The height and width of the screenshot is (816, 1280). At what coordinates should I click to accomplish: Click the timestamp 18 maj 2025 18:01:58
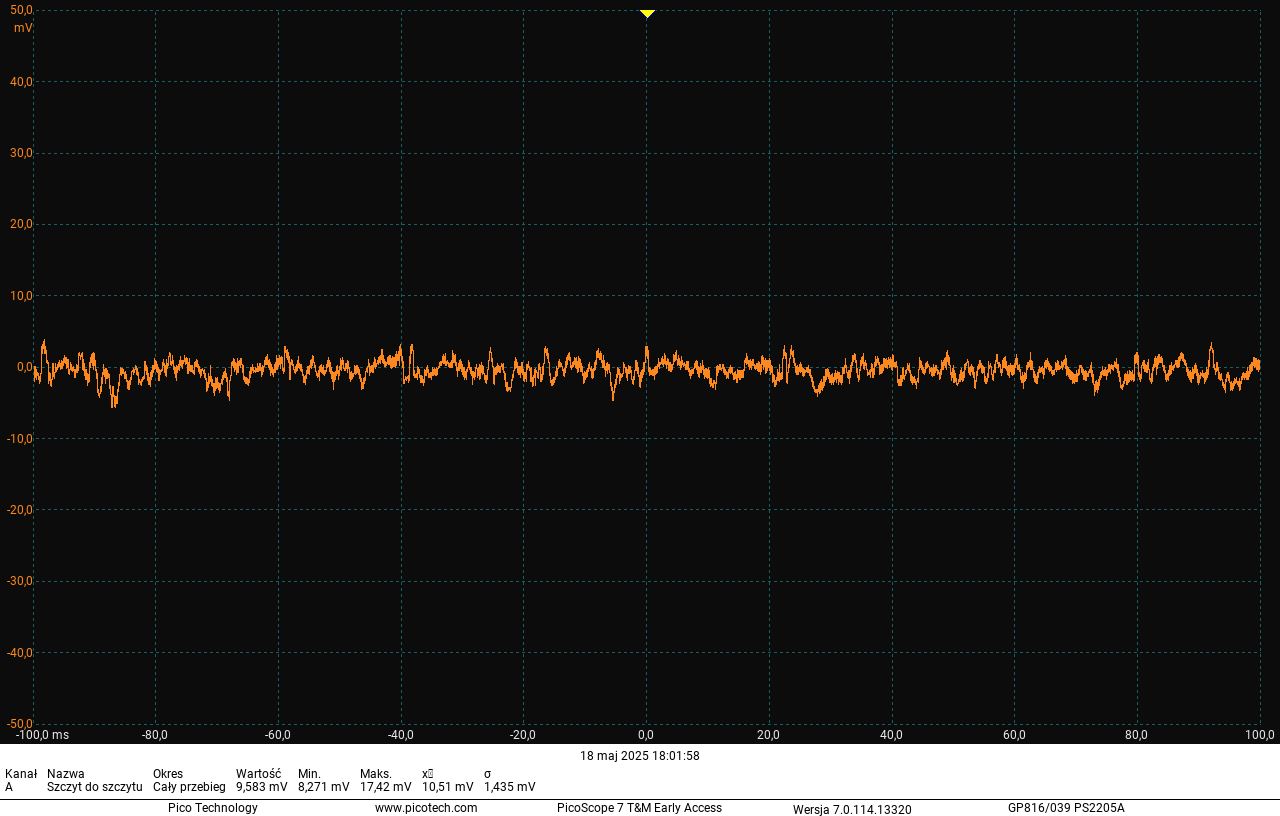click(640, 756)
